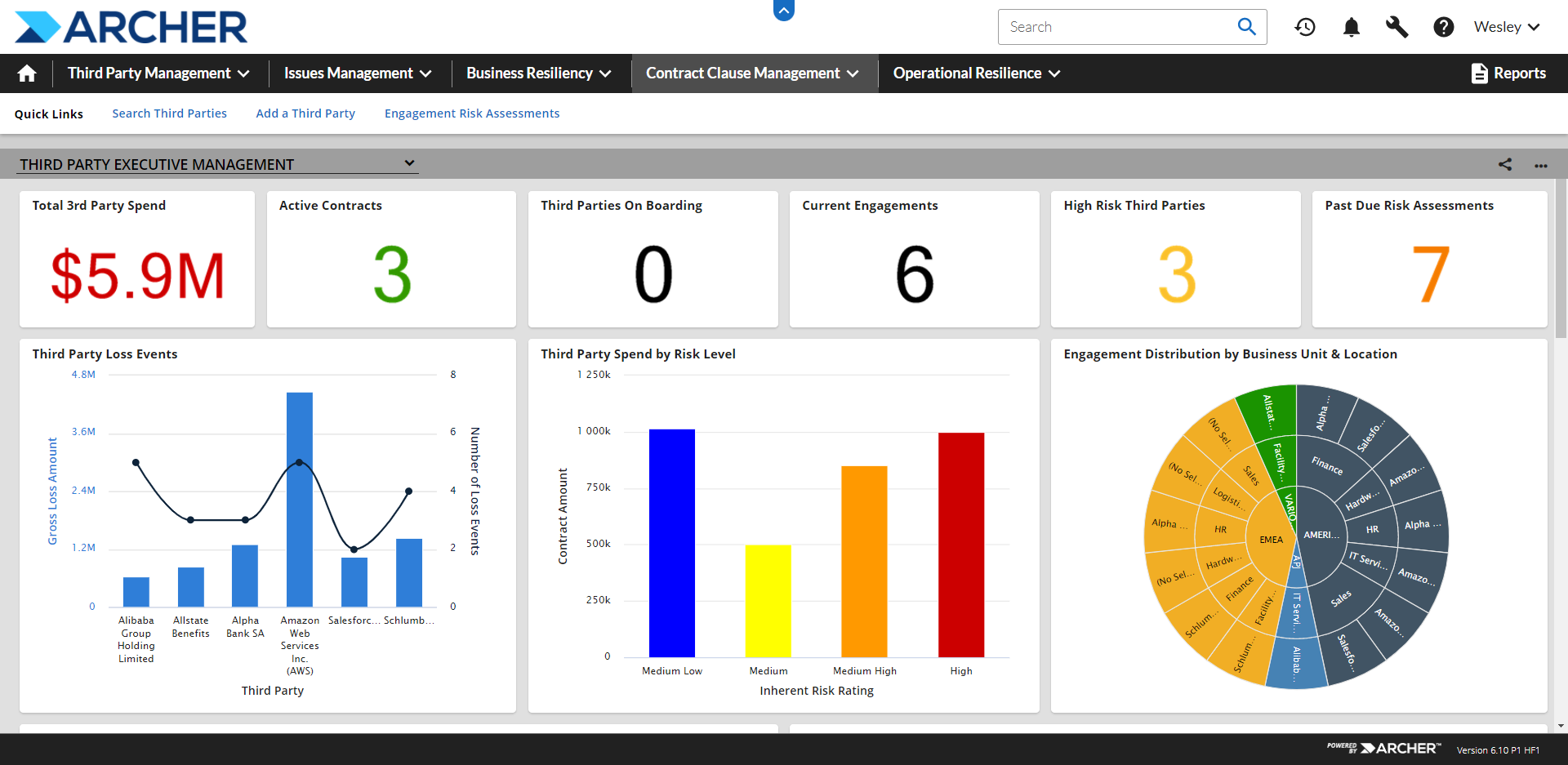Open recent activity history icon

tap(1305, 27)
